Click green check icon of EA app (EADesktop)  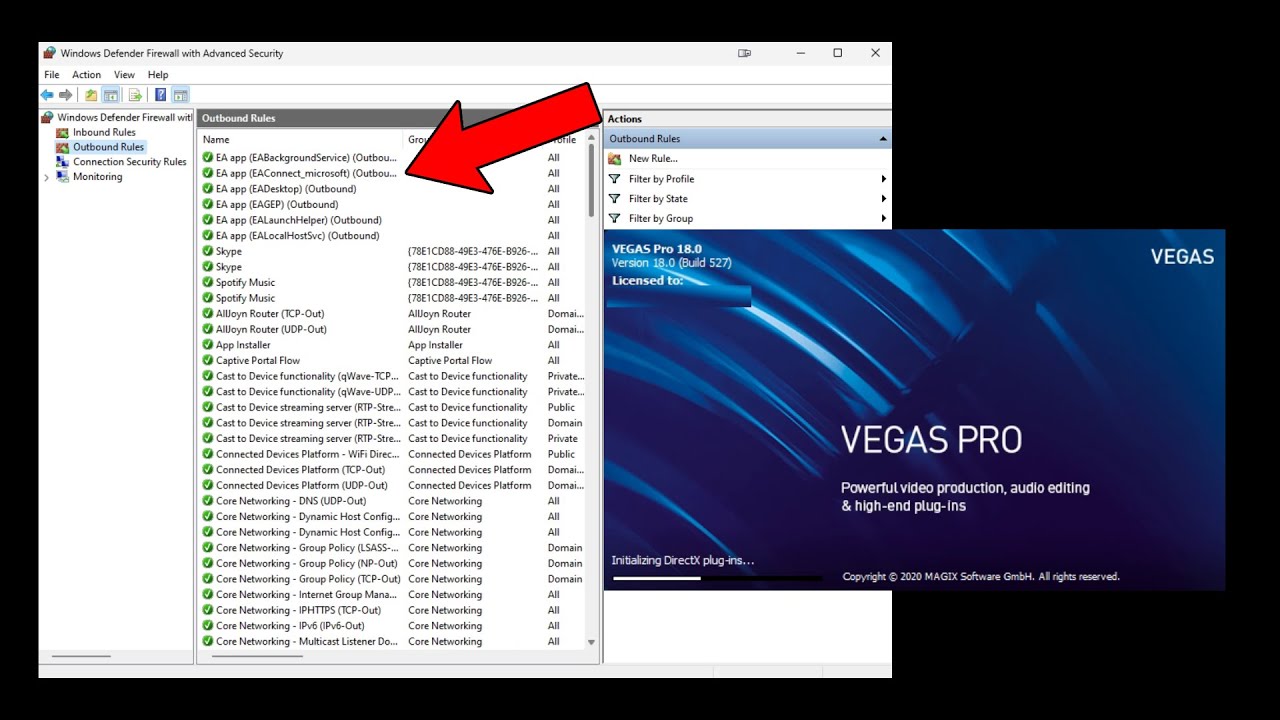coord(208,189)
